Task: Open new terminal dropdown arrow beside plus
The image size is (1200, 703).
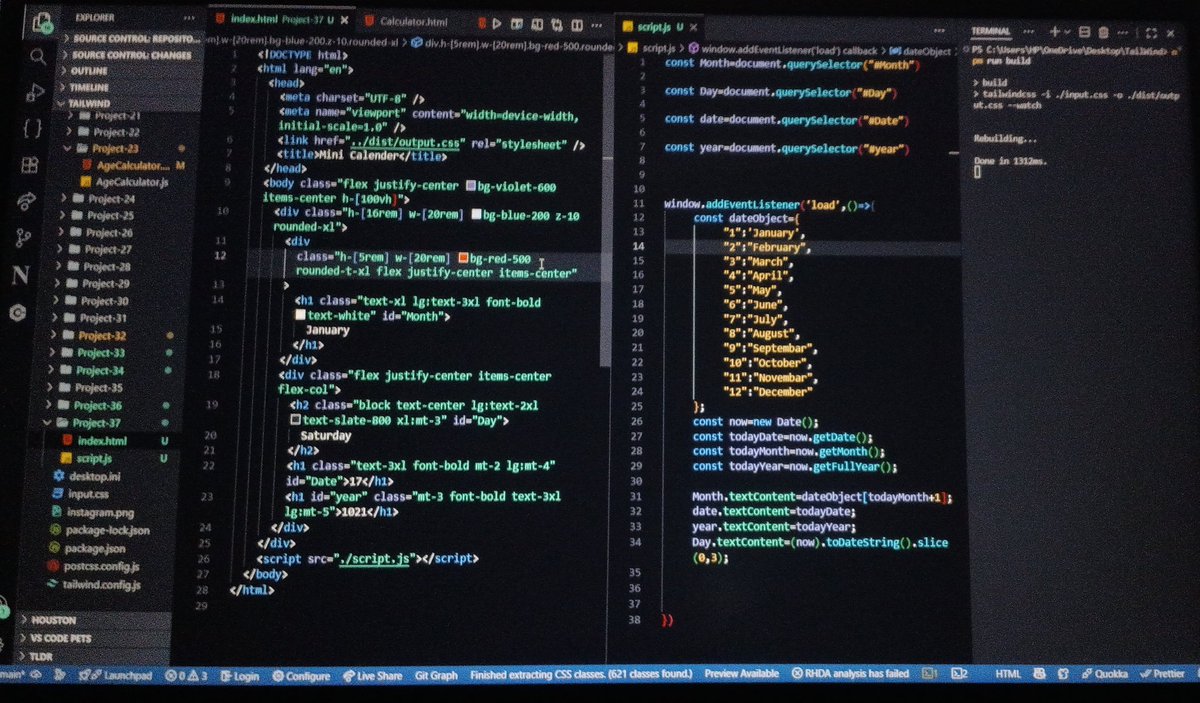Action: [x=1069, y=33]
